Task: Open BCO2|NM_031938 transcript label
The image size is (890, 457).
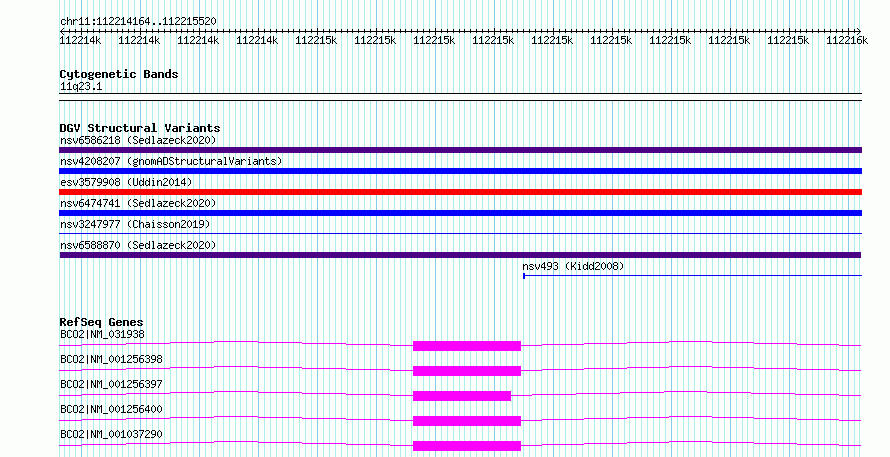Action: click(102, 334)
